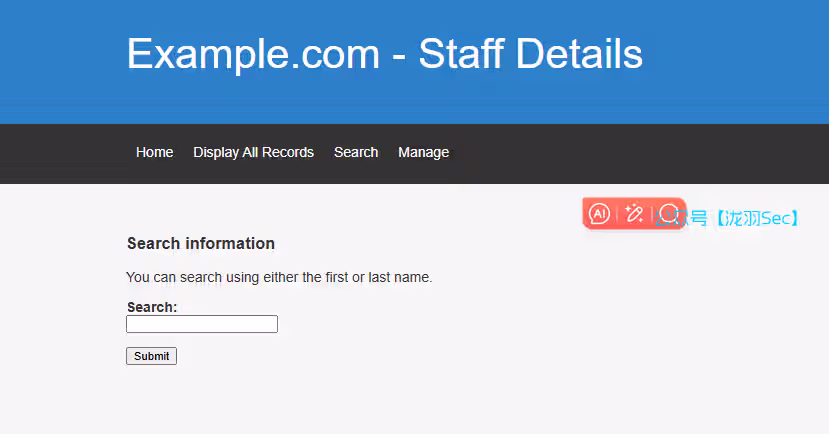Click the bold Search: field label
829x434 pixels.
point(152,307)
